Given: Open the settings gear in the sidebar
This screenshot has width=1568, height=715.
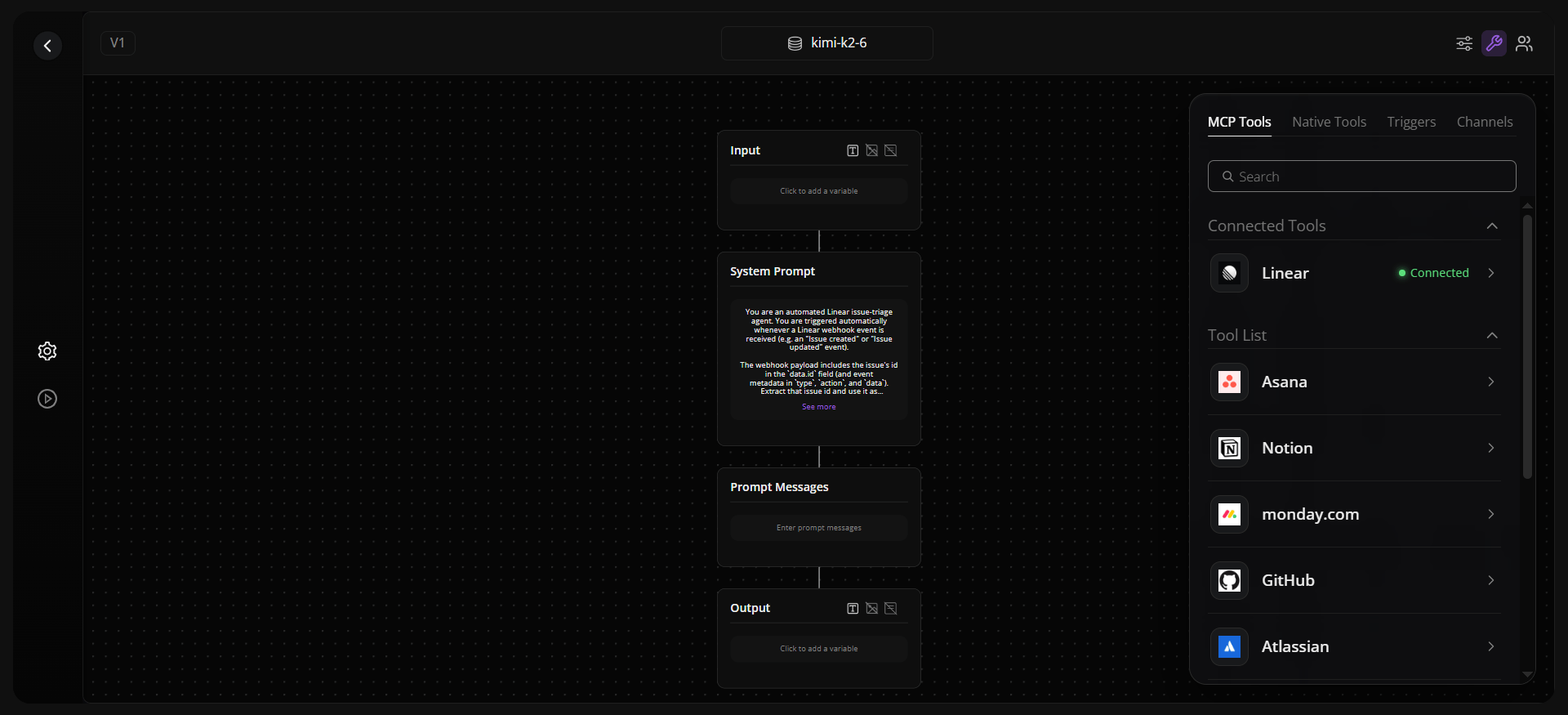Looking at the screenshot, I should 47,351.
